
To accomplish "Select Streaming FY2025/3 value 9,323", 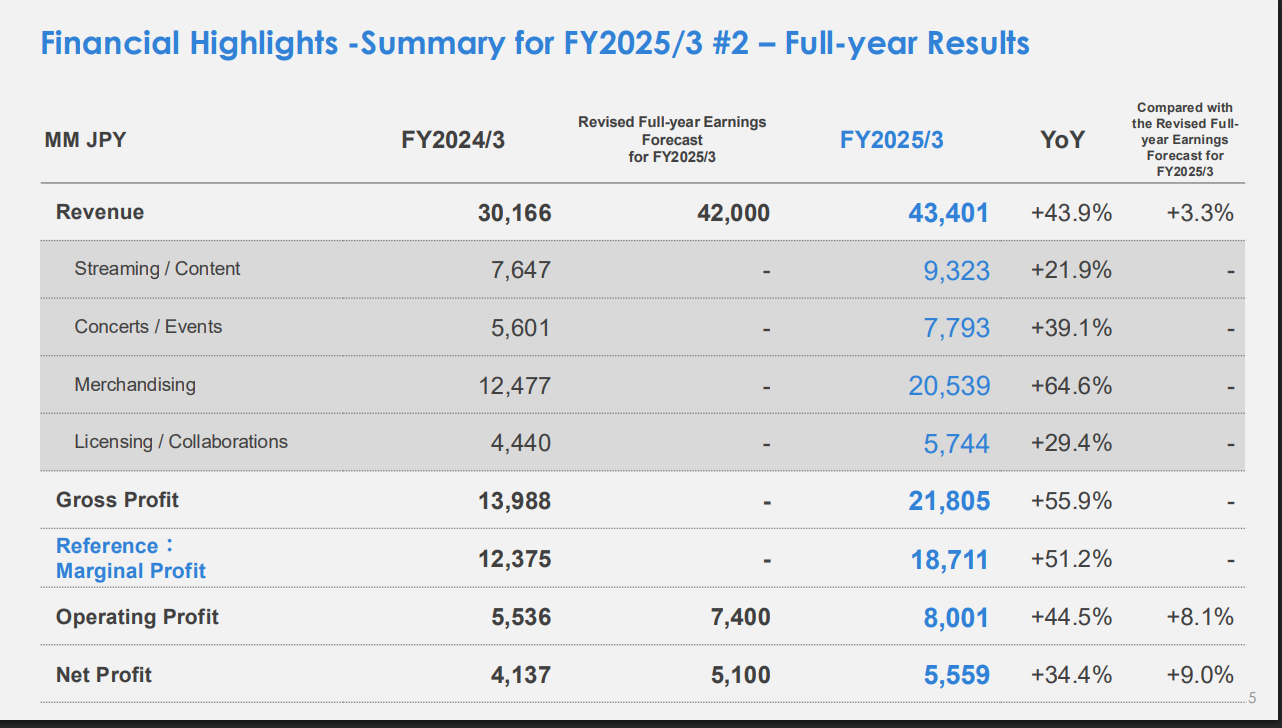I will [957, 270].
